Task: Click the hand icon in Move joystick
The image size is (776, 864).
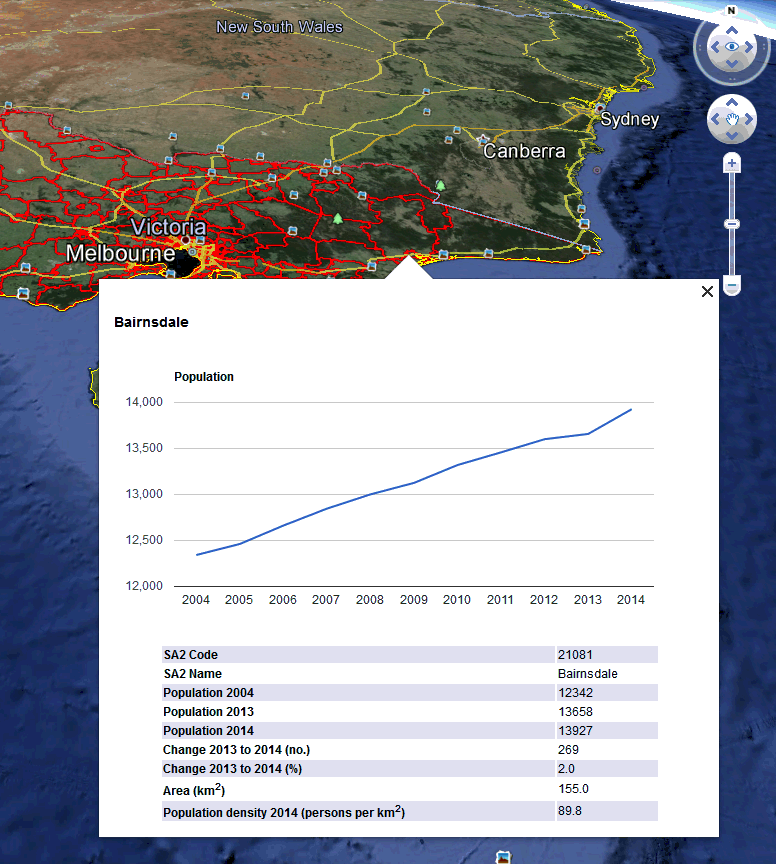Action: click(x=732, y=120)
